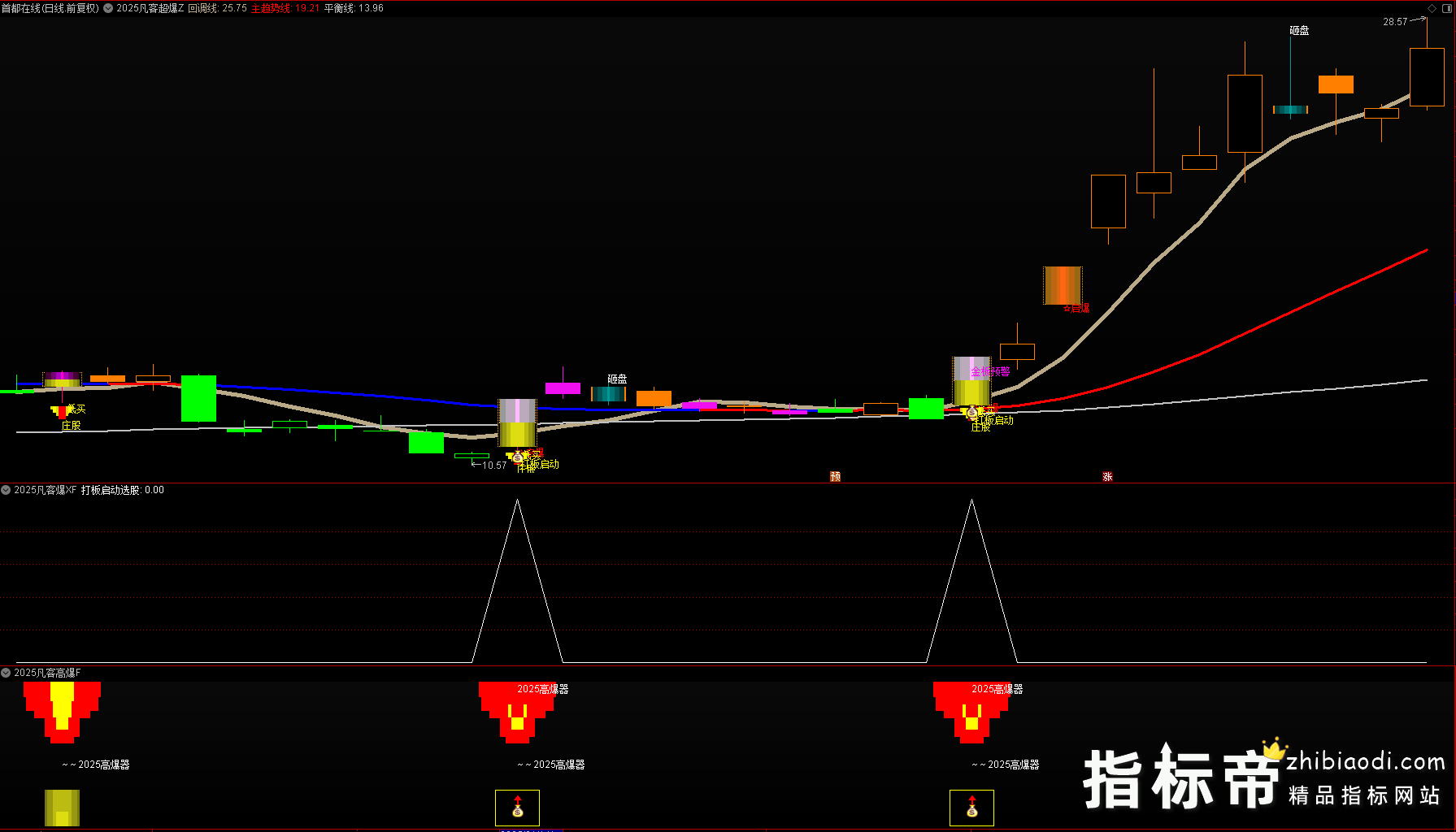Click the second peak in the 打板启动选股 line

coord(971,500)
